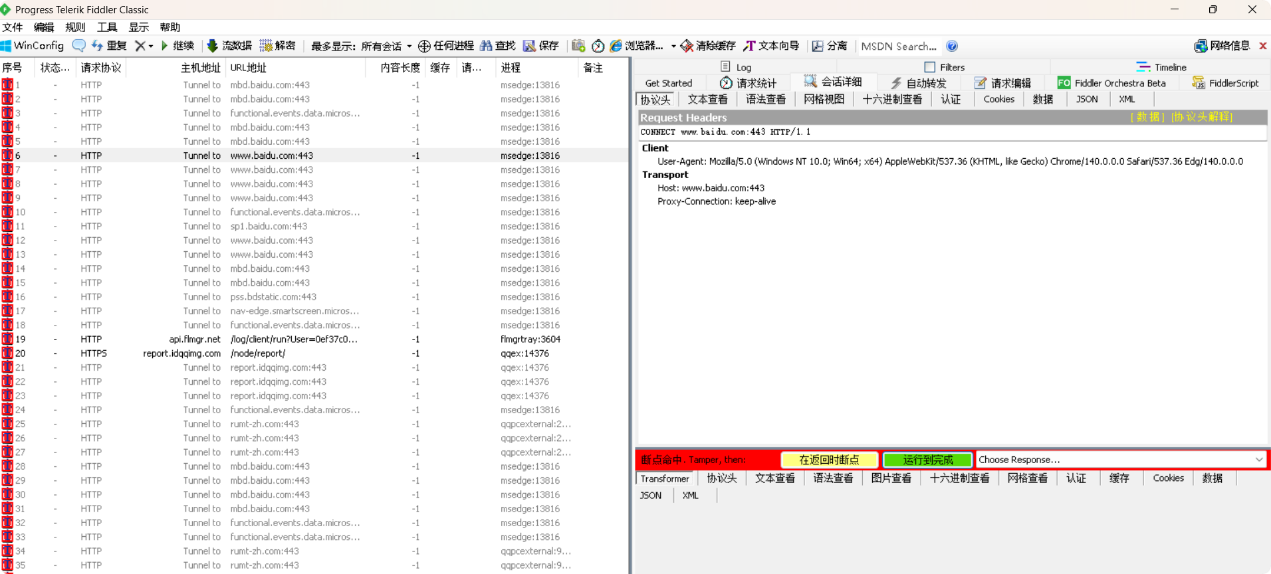Open the Choose Response combo box
Screen dimensions: 1271x574
pyautogui.click(x=1121, y=460)
